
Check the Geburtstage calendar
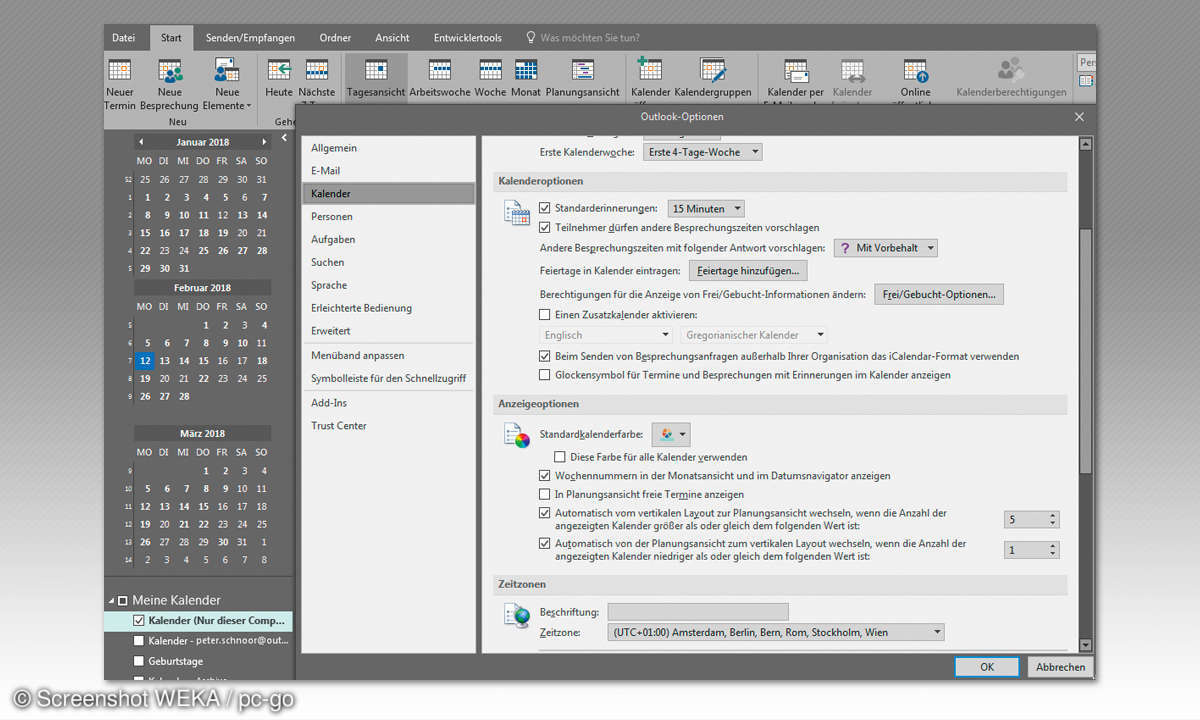coord(139,661)
